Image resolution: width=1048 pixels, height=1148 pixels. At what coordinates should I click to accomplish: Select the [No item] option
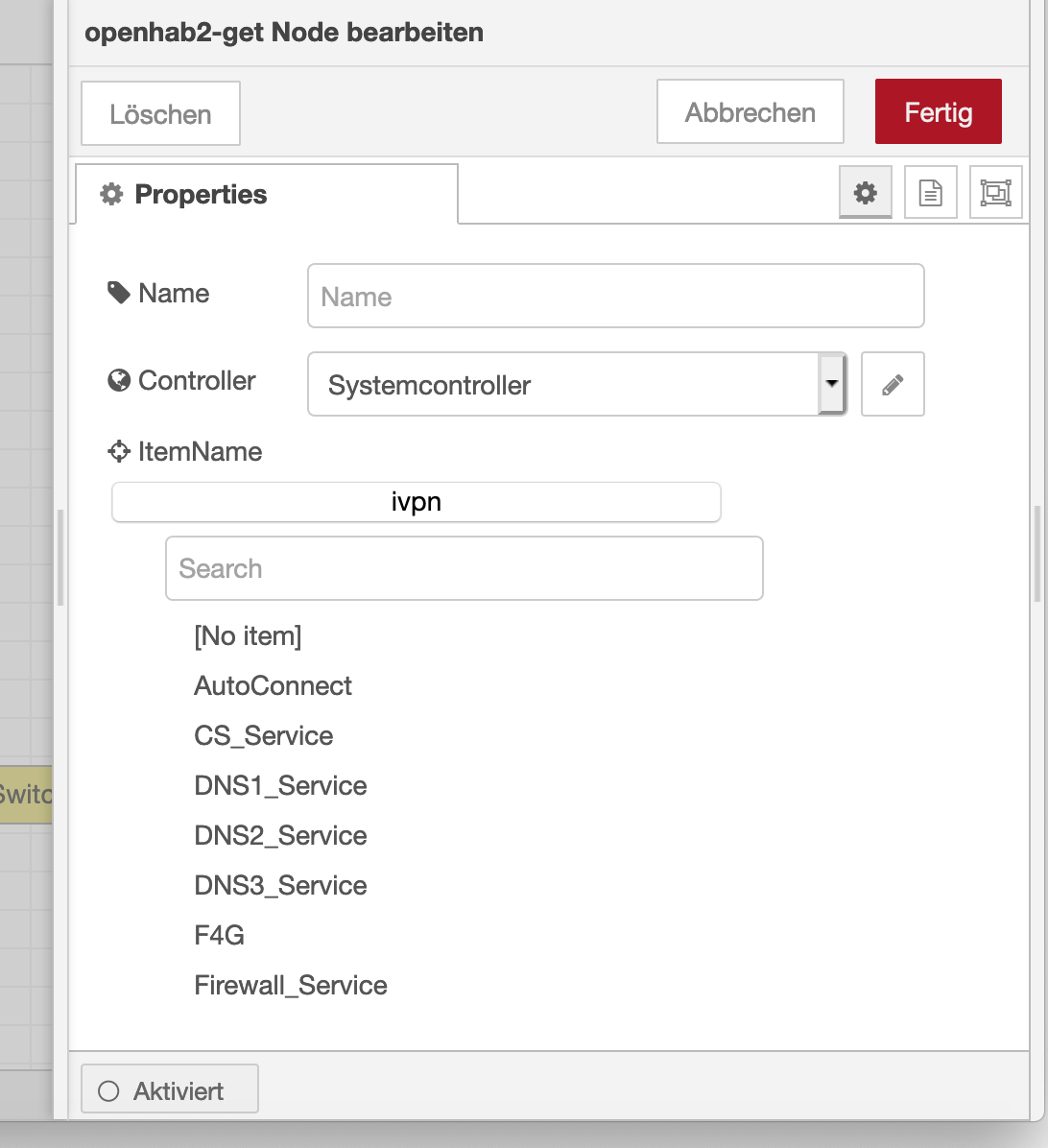pyautogui.click(x=248, y=635)
